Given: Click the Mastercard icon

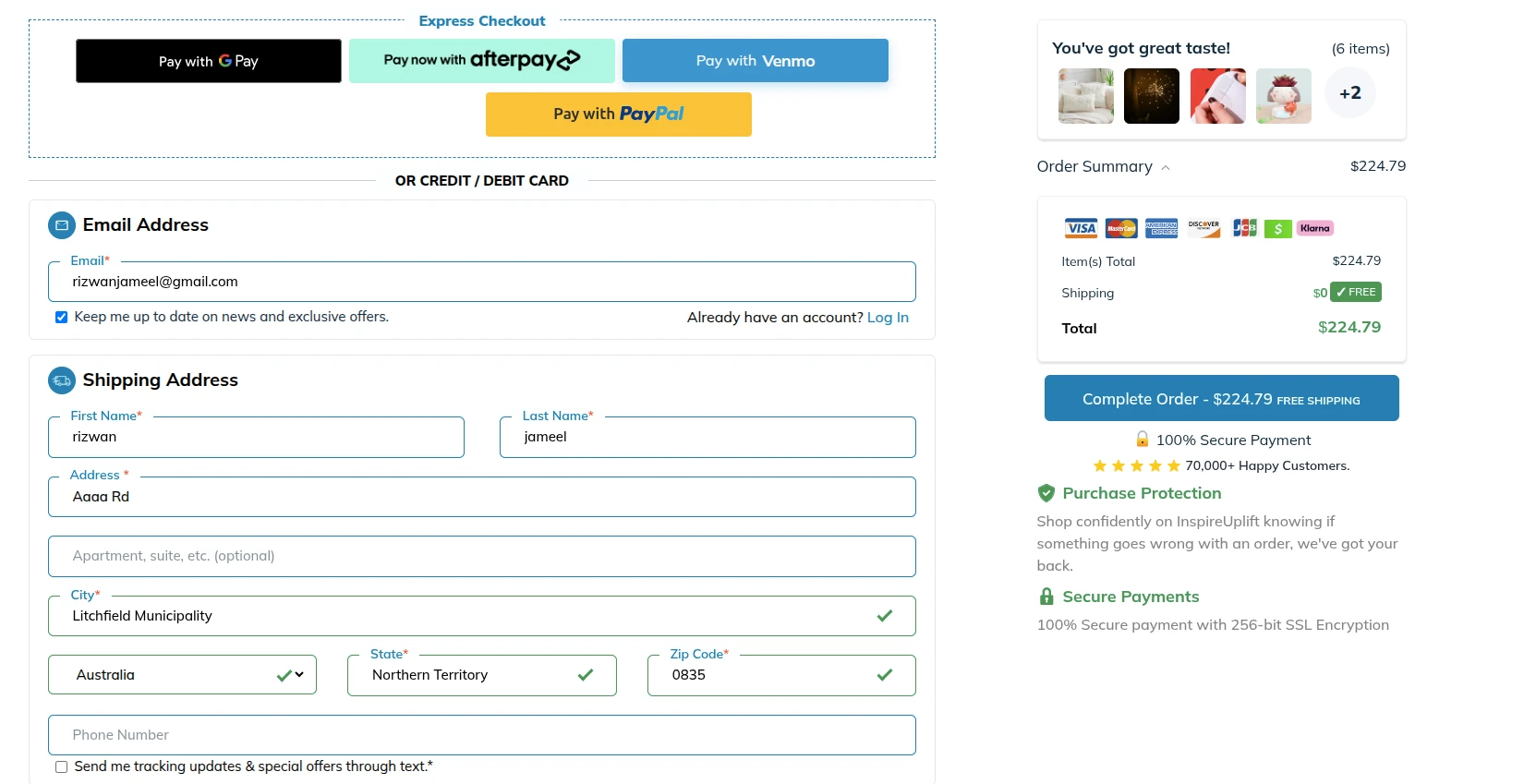Looking at the screenshot, I should (x=1121, y=228).
